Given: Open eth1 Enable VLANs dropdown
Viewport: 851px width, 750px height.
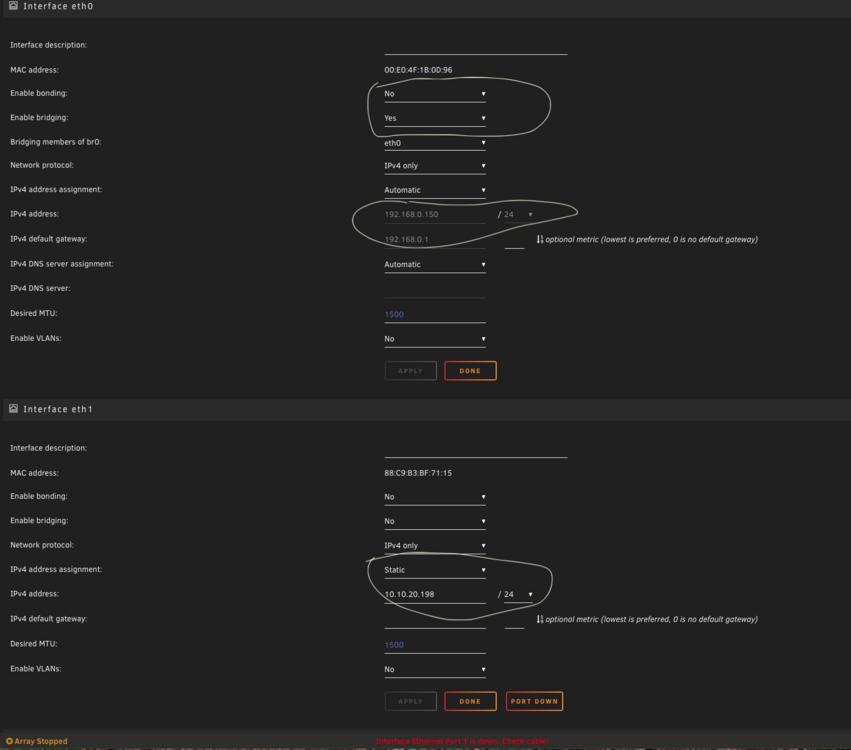Looking at the screenshot, I should click(x=435, y=670).
